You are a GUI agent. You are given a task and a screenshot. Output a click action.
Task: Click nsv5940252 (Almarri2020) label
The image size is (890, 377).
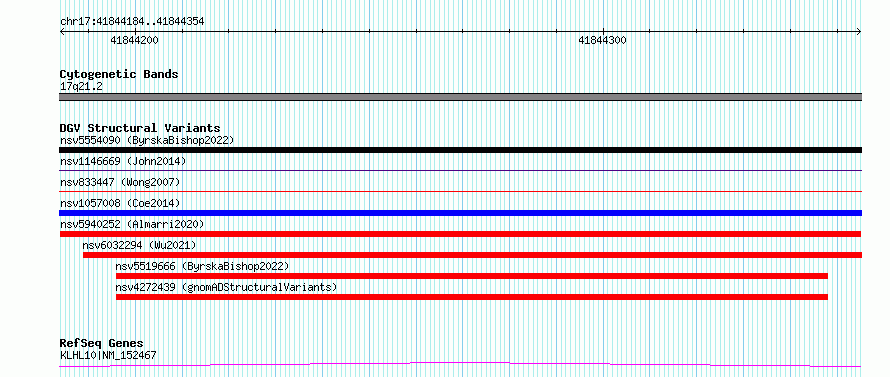[x=132, y=224]
